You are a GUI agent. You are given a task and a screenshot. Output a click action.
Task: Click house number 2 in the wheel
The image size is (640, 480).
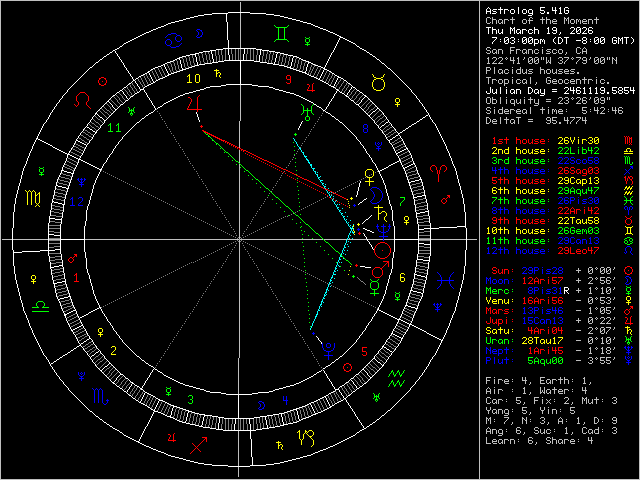pyautogui.click(x=113, y=351)
